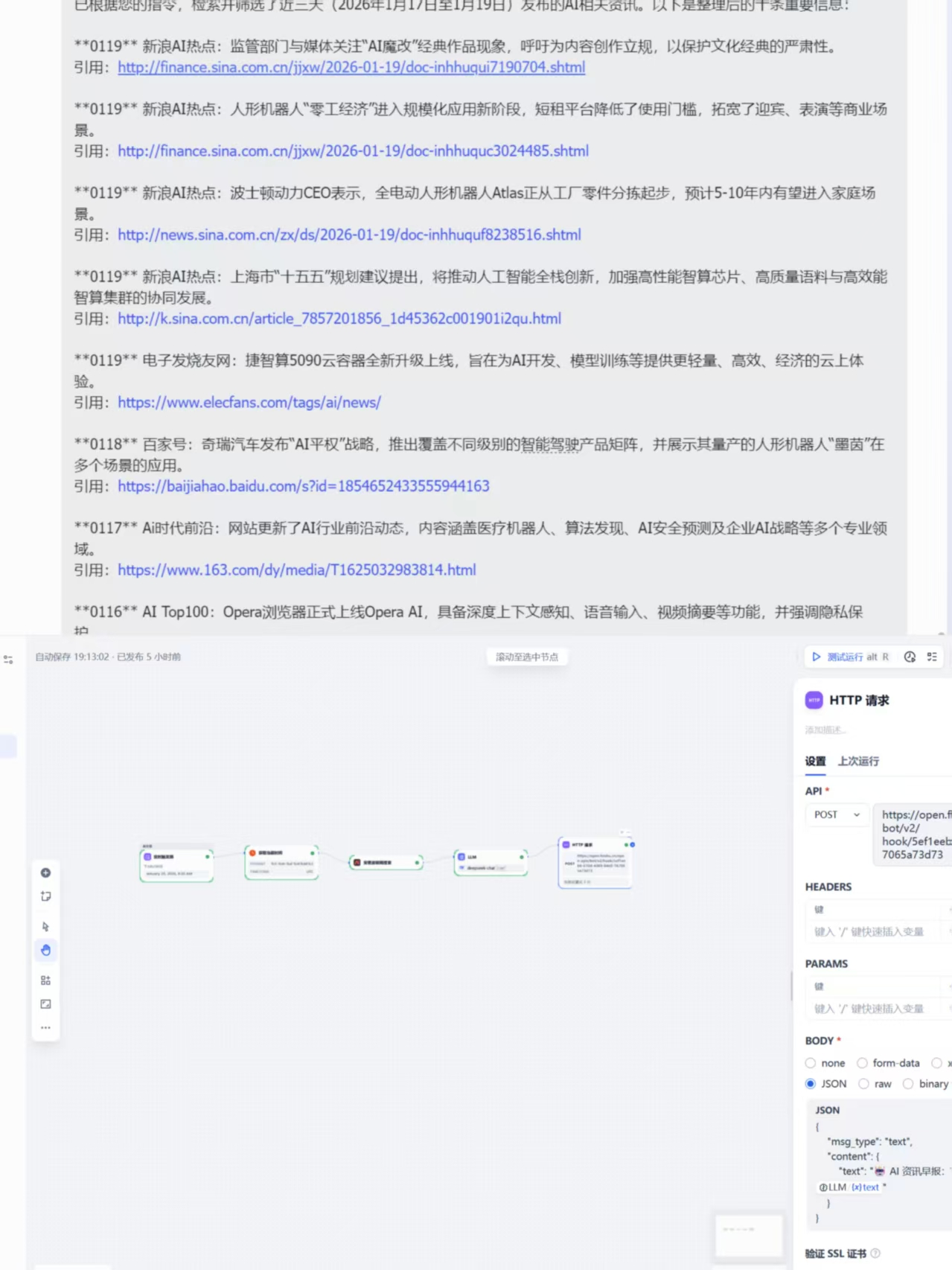Screen dimensions: 952x1270
Task: Click the 测试运行 button
Action: pos(849,657)
